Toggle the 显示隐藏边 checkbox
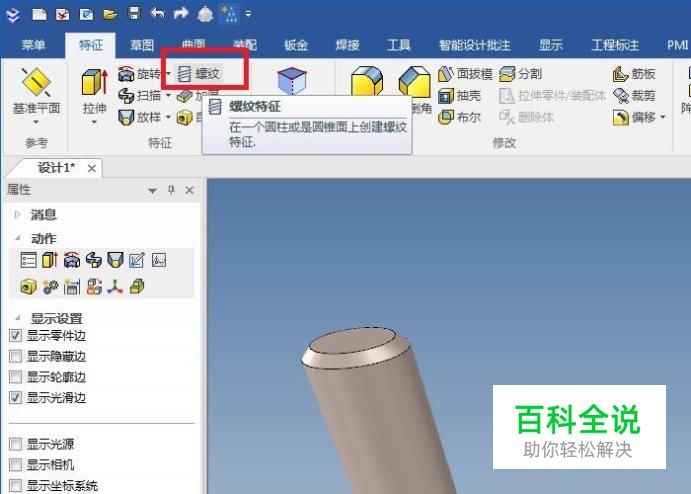Viewport: 691px width, 494px height. coord(15,356)
